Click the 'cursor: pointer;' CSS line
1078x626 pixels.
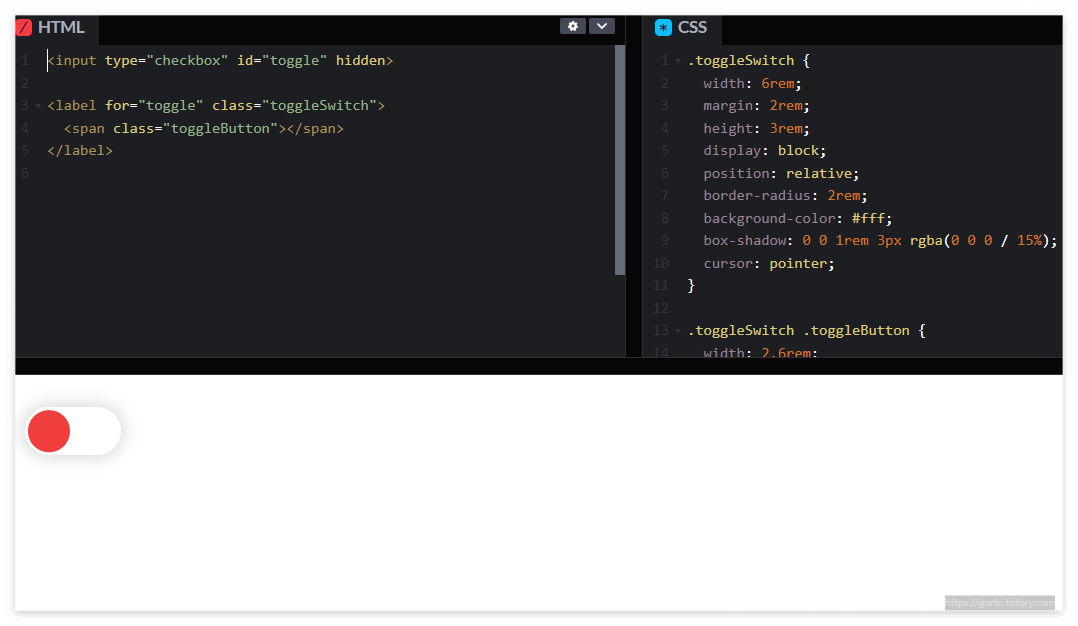[x=769, y=264]
